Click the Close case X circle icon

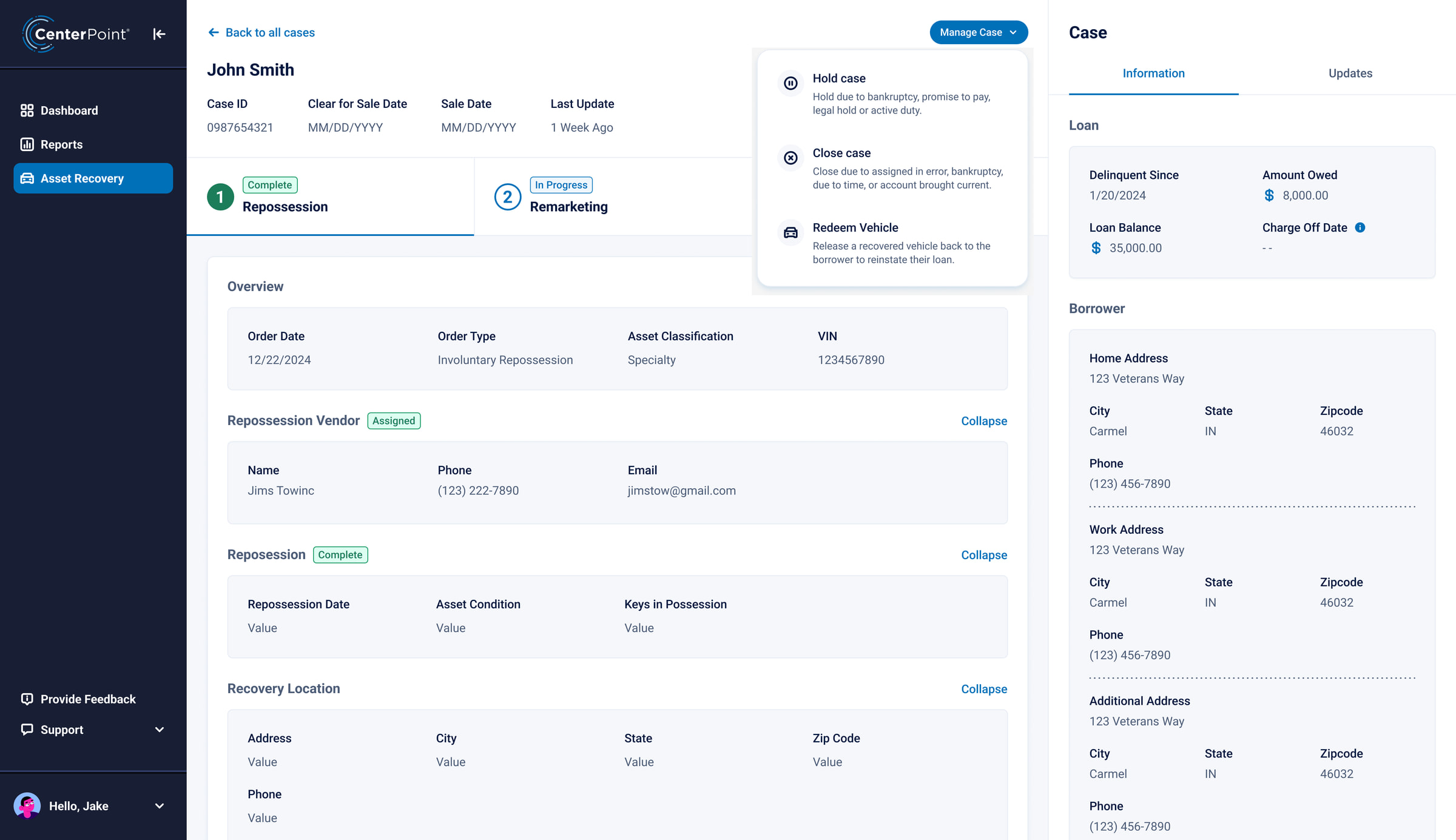click(790, 158)
